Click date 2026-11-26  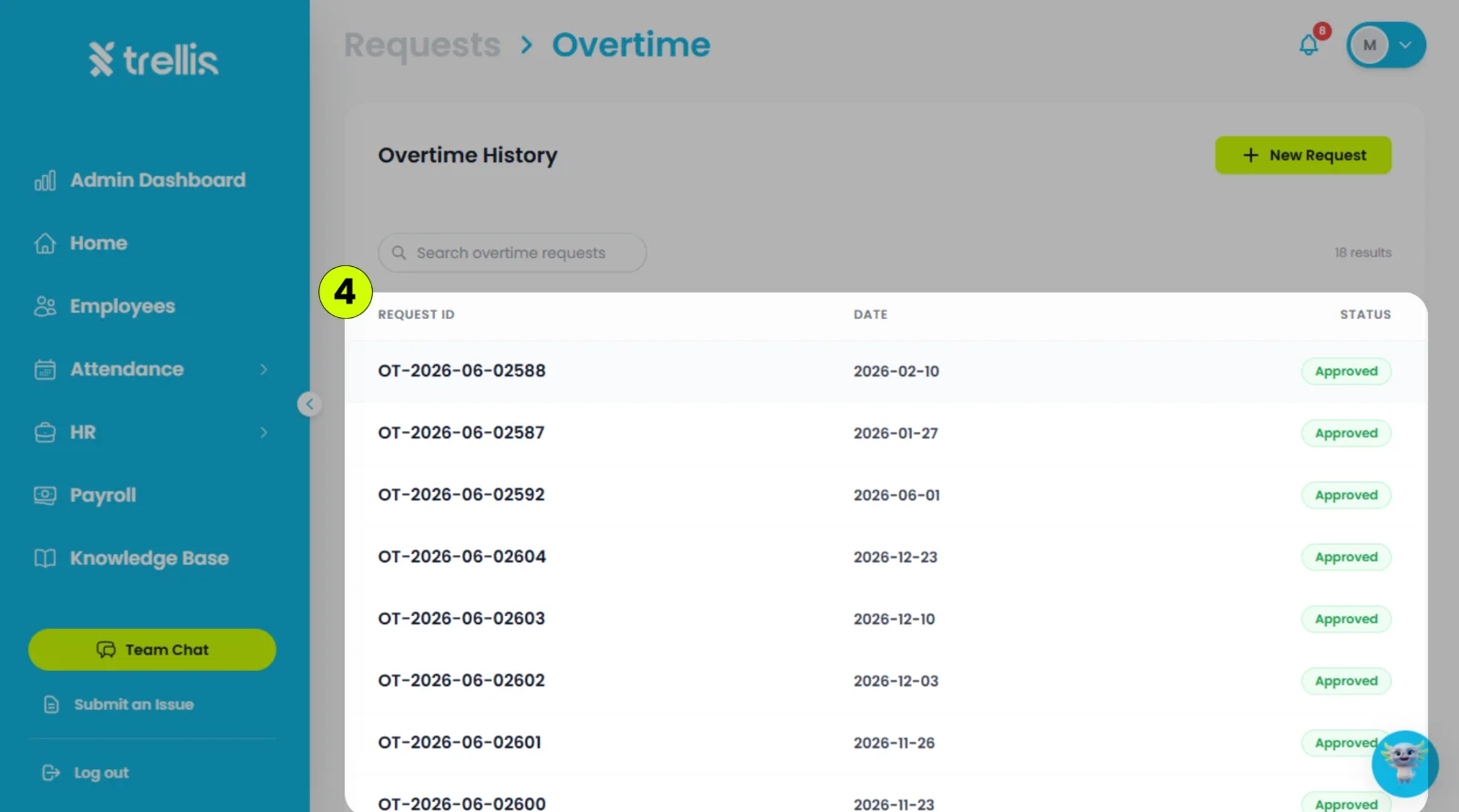click(x=894, y=743)
